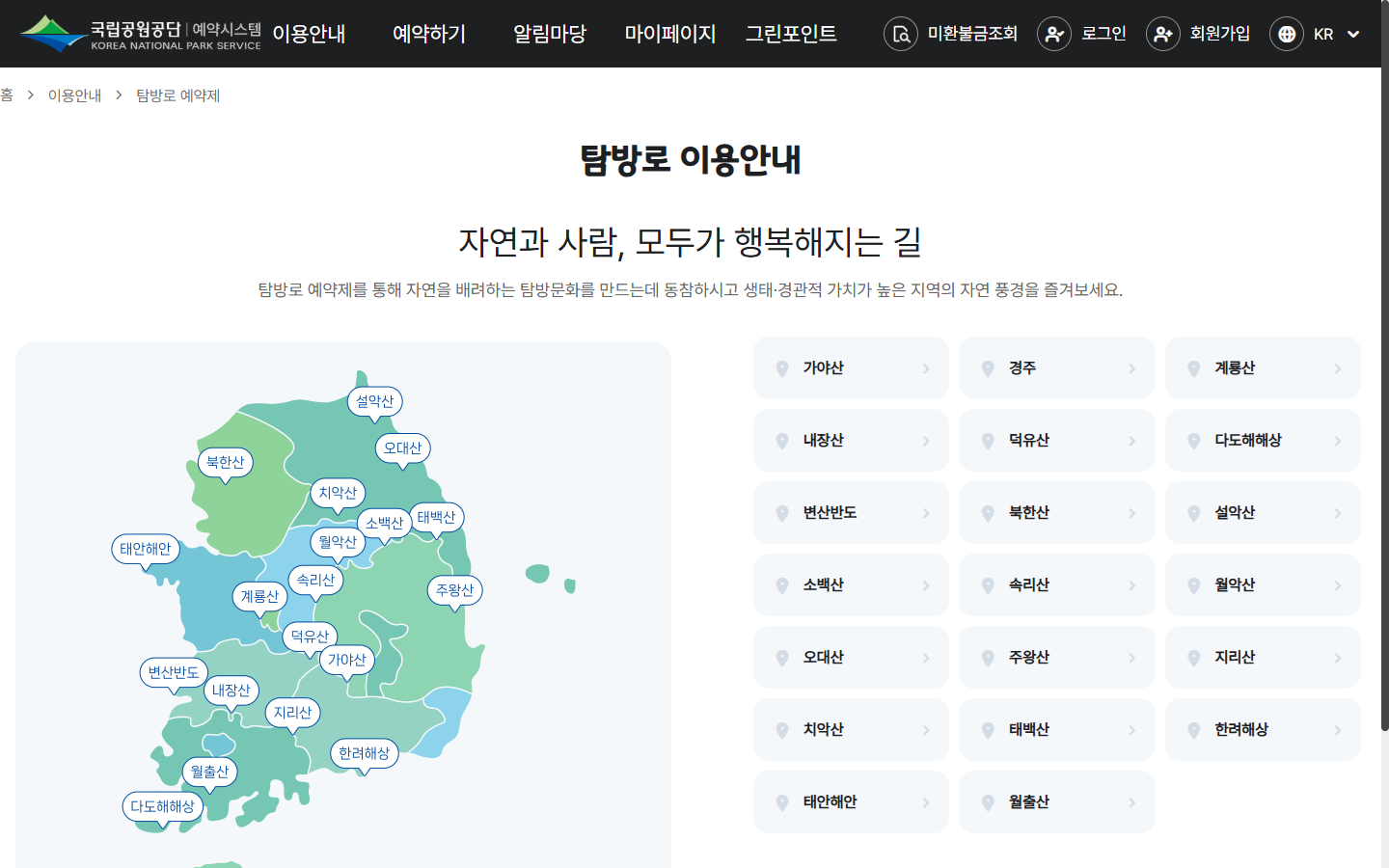The image size is (1389, 868).
Task: Expand the KR language dropdown arrow
Action: [x=1353, y=34]
